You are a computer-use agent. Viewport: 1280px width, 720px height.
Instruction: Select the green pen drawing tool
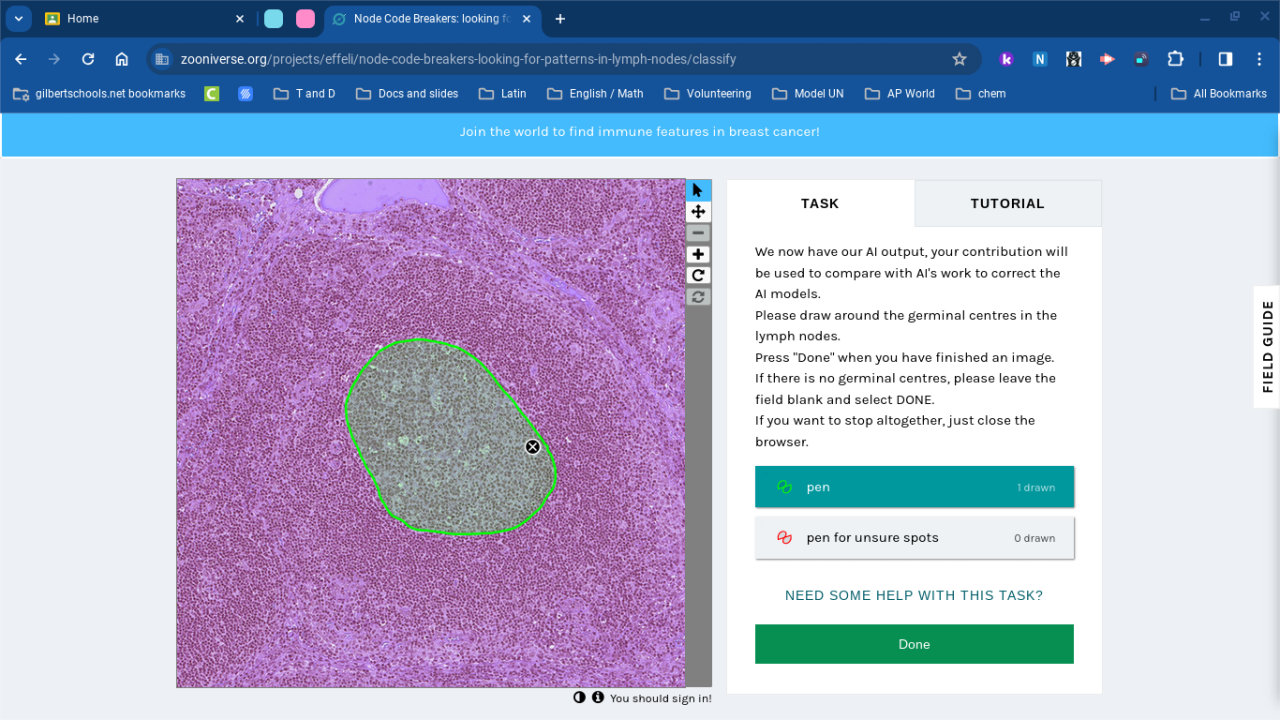click(x=914, y=487)
